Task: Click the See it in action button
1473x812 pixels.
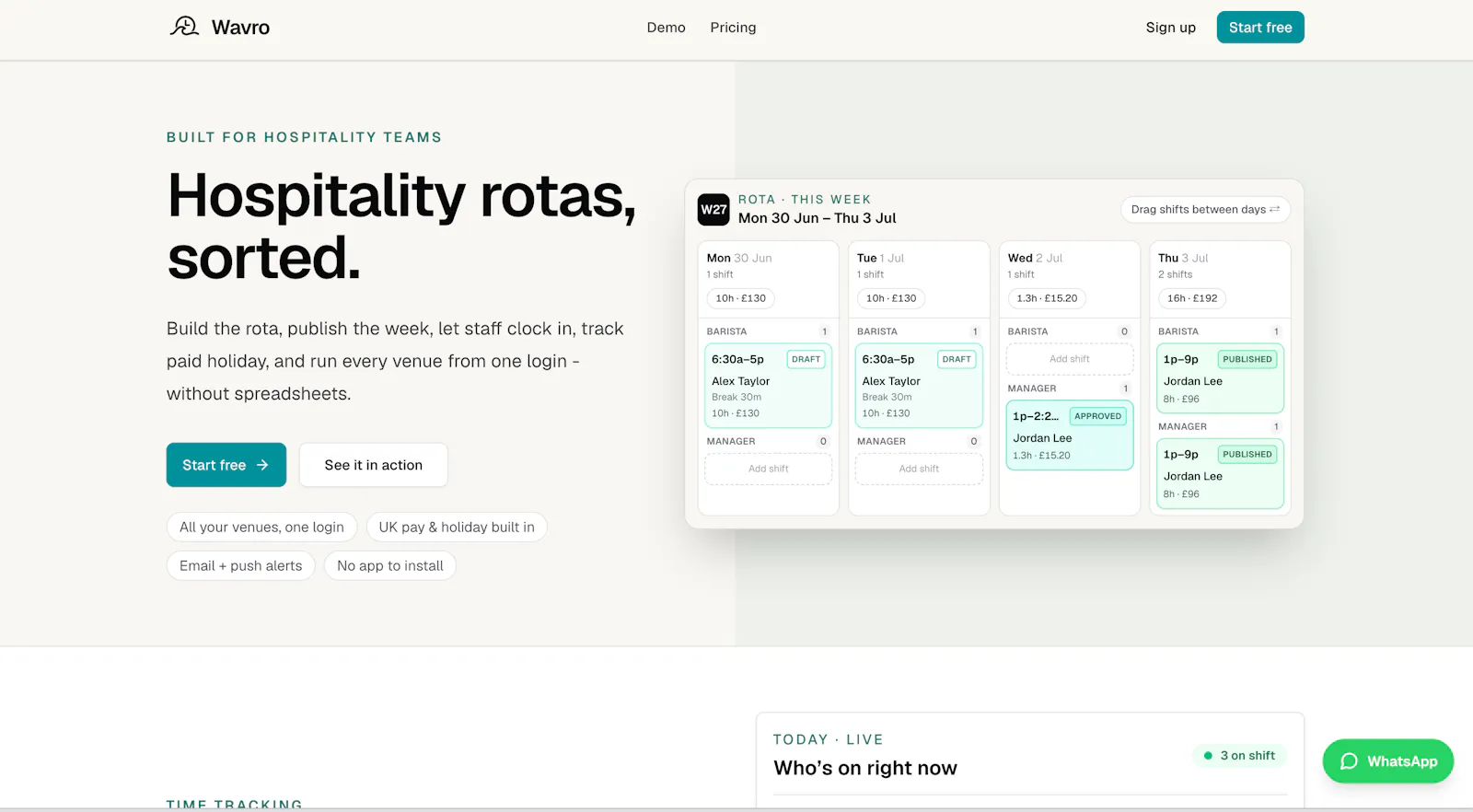Action: pyautogui.click(x=373, y=465)
